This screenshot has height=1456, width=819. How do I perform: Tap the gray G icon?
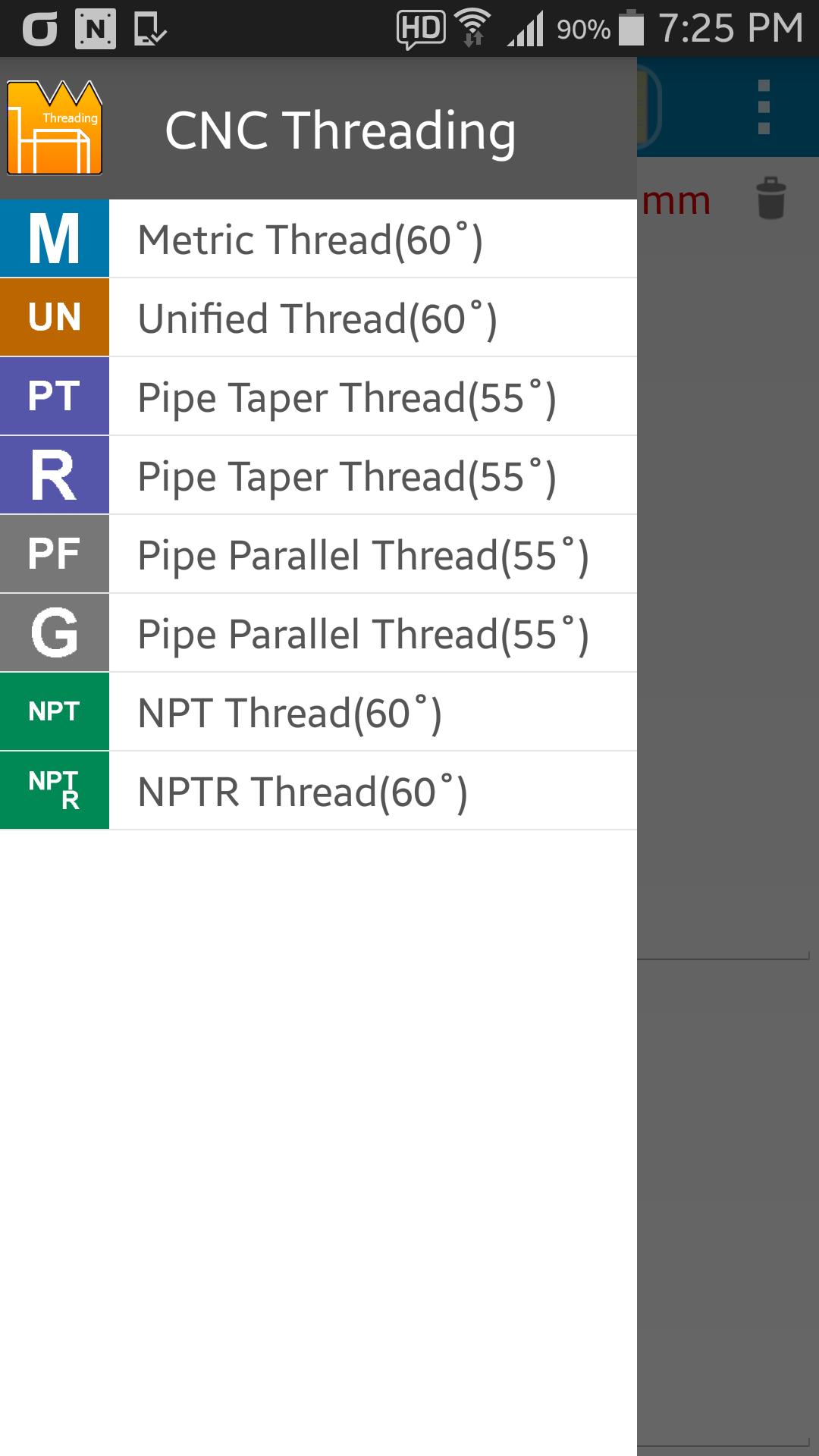55,633
